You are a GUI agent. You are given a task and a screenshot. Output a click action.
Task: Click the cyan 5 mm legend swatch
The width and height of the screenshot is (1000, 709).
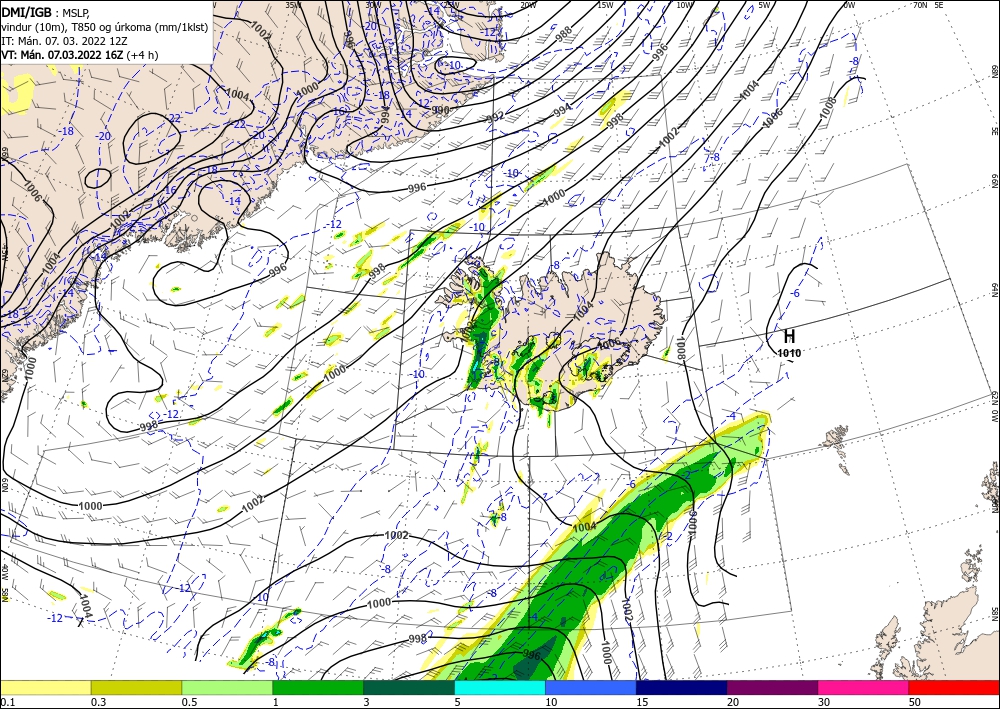click(500, 687)
